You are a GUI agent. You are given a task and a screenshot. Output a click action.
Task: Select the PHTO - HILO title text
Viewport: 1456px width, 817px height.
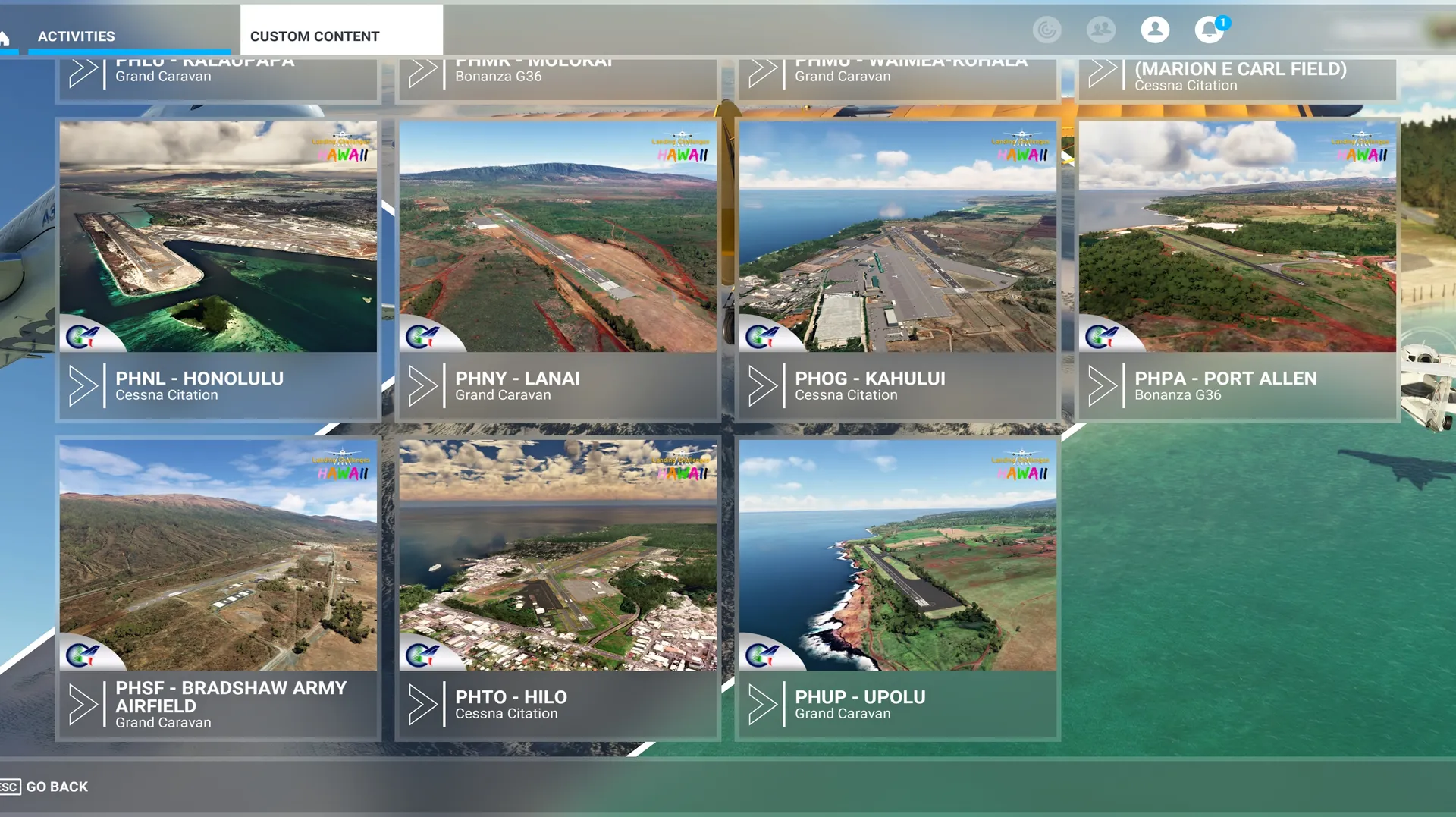click(x=511, y=696)
